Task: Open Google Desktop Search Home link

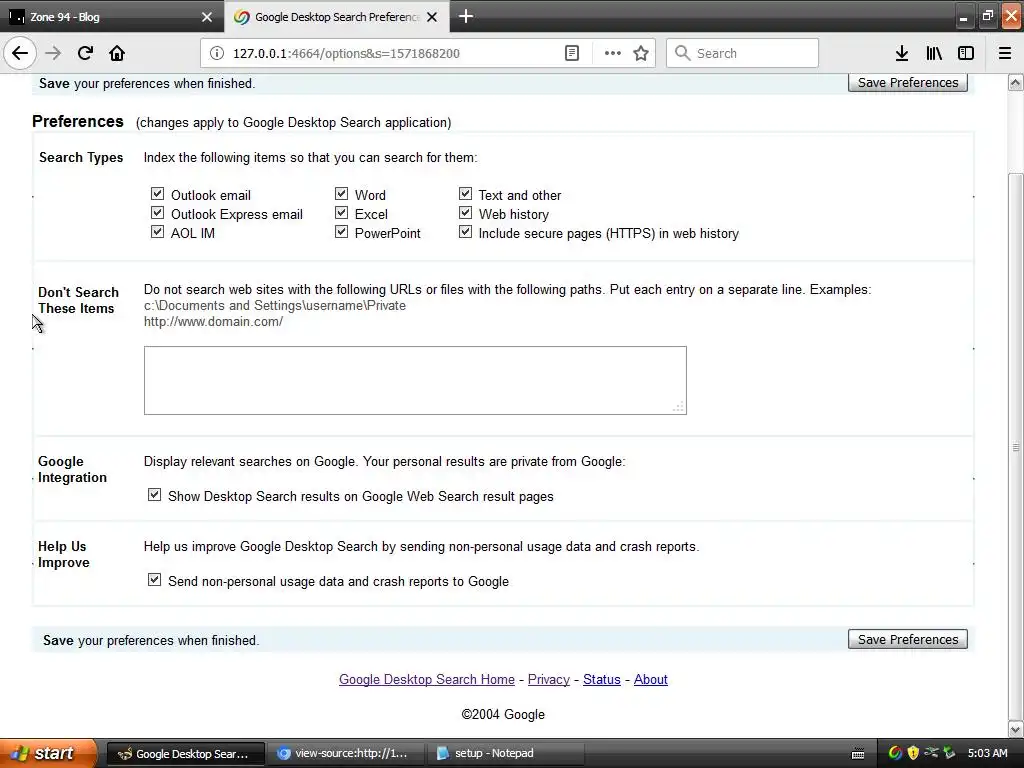Action: click(426, 679)
